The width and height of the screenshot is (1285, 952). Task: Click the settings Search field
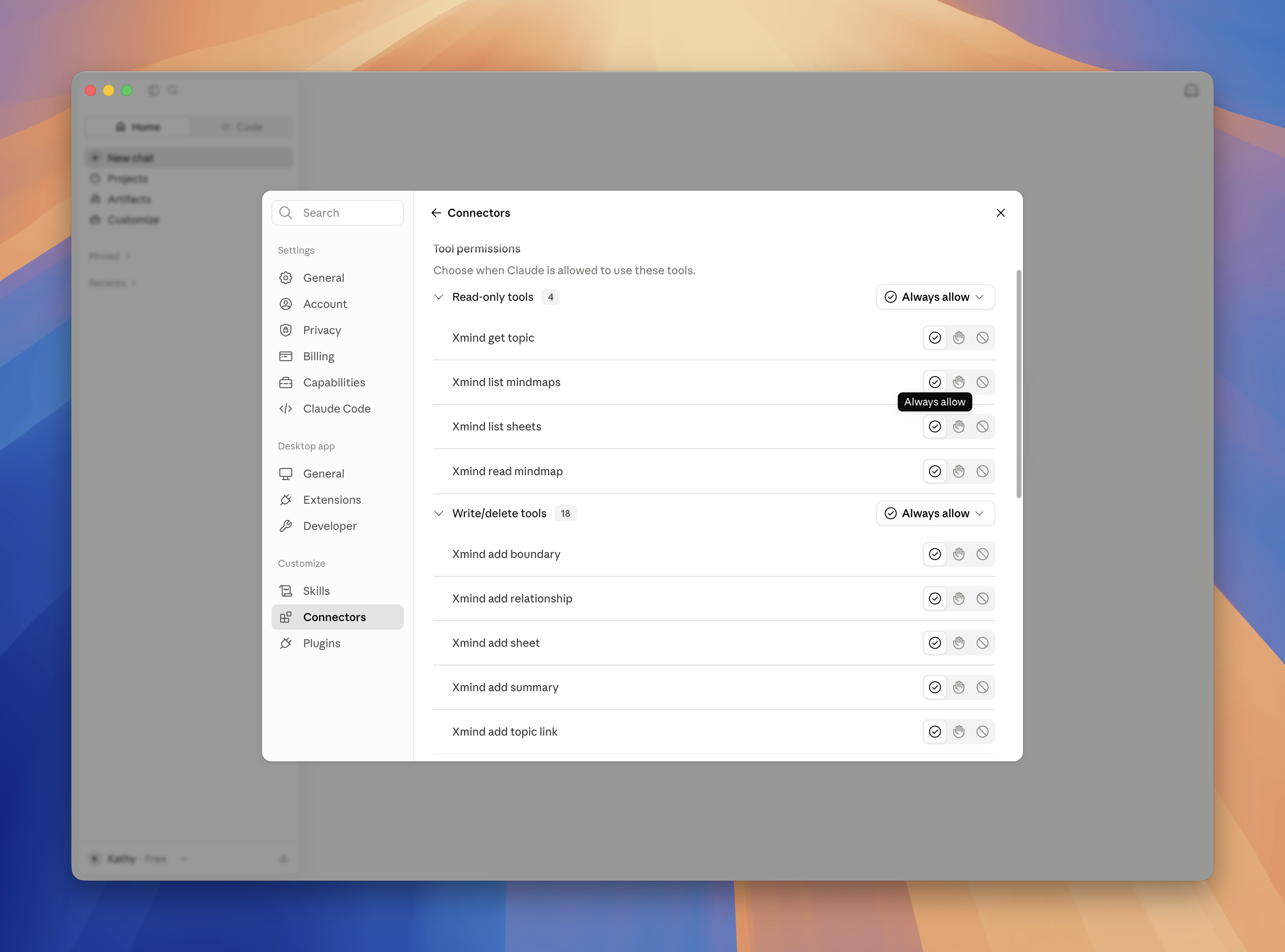[x=337, y=213]
